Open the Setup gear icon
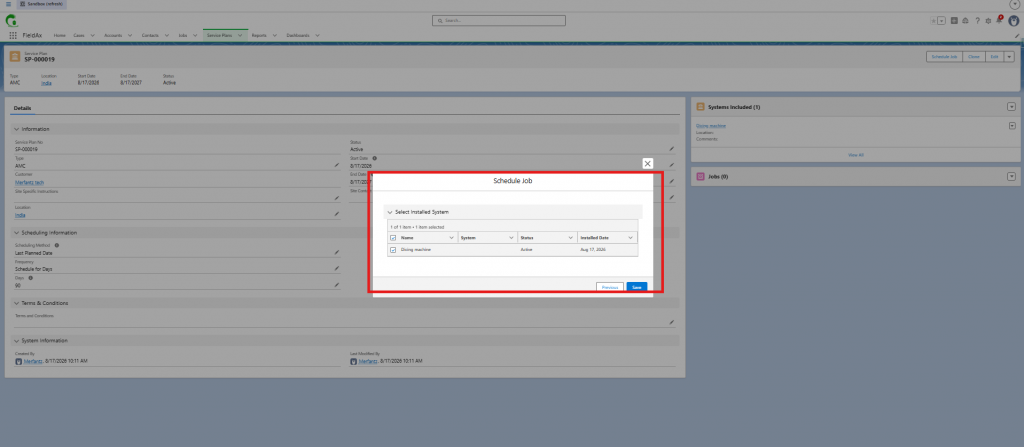Screen dimensions: 1024x447 987,21
